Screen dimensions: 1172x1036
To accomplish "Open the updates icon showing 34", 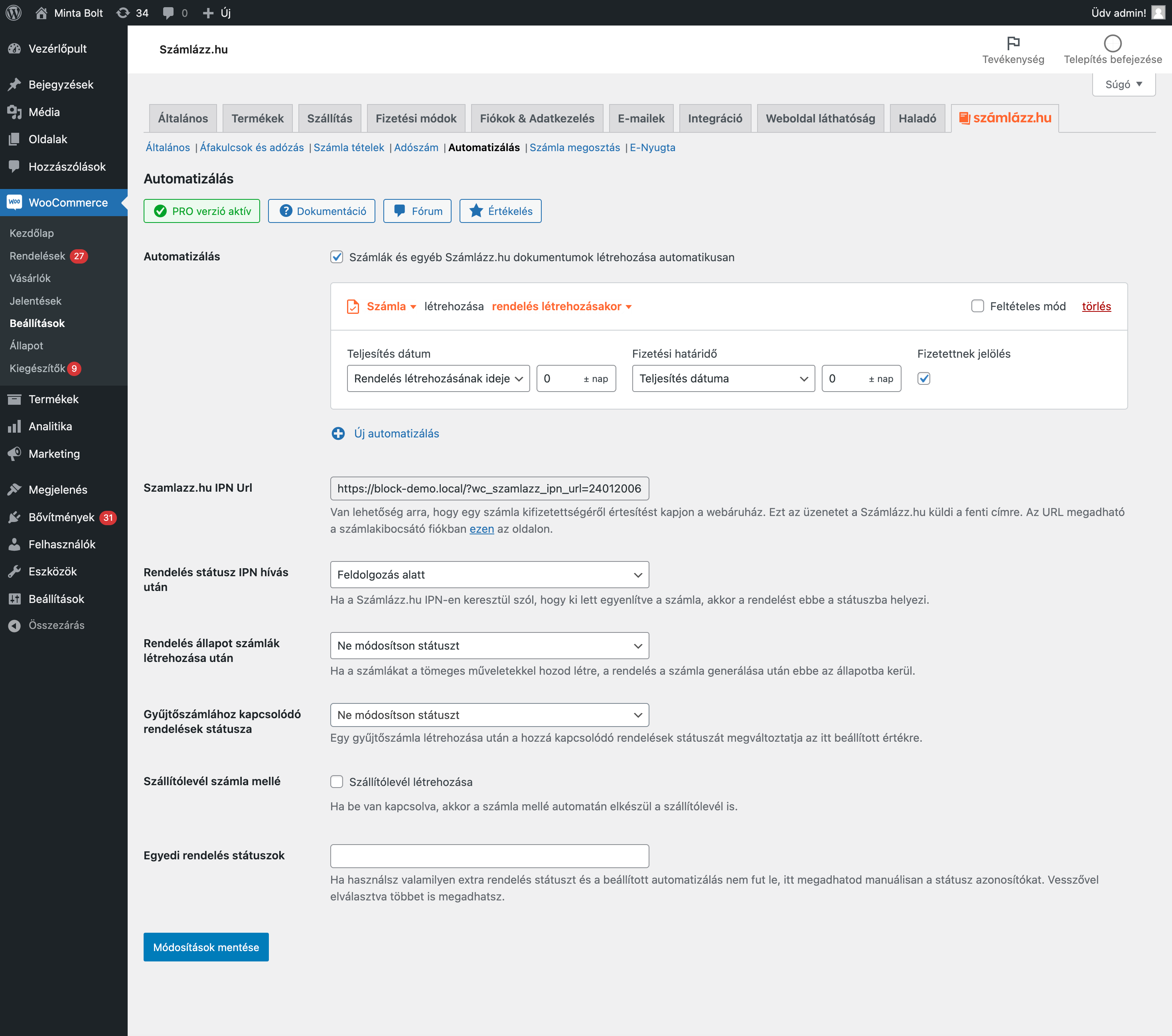I will [123, 13].
